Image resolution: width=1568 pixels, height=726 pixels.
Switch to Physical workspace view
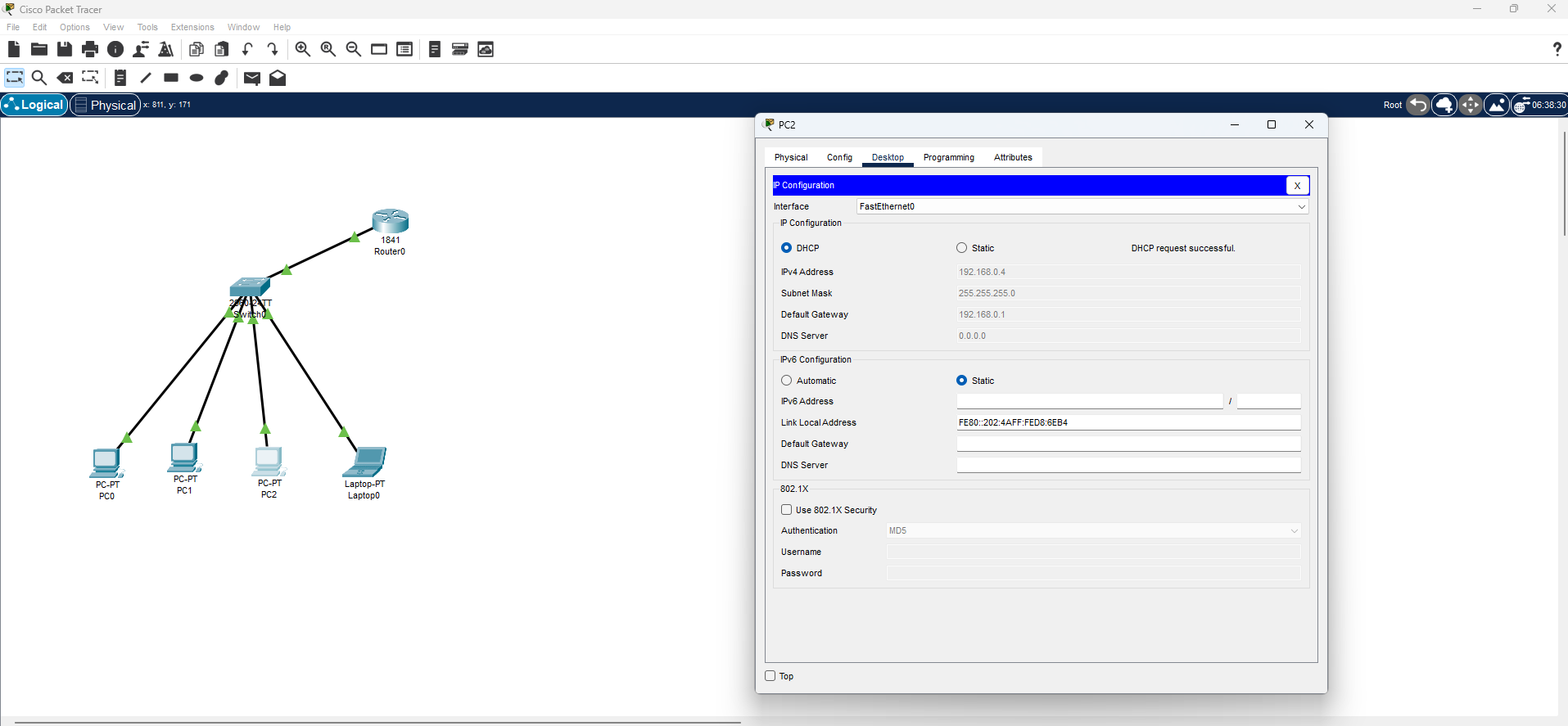tap(105, 105)
